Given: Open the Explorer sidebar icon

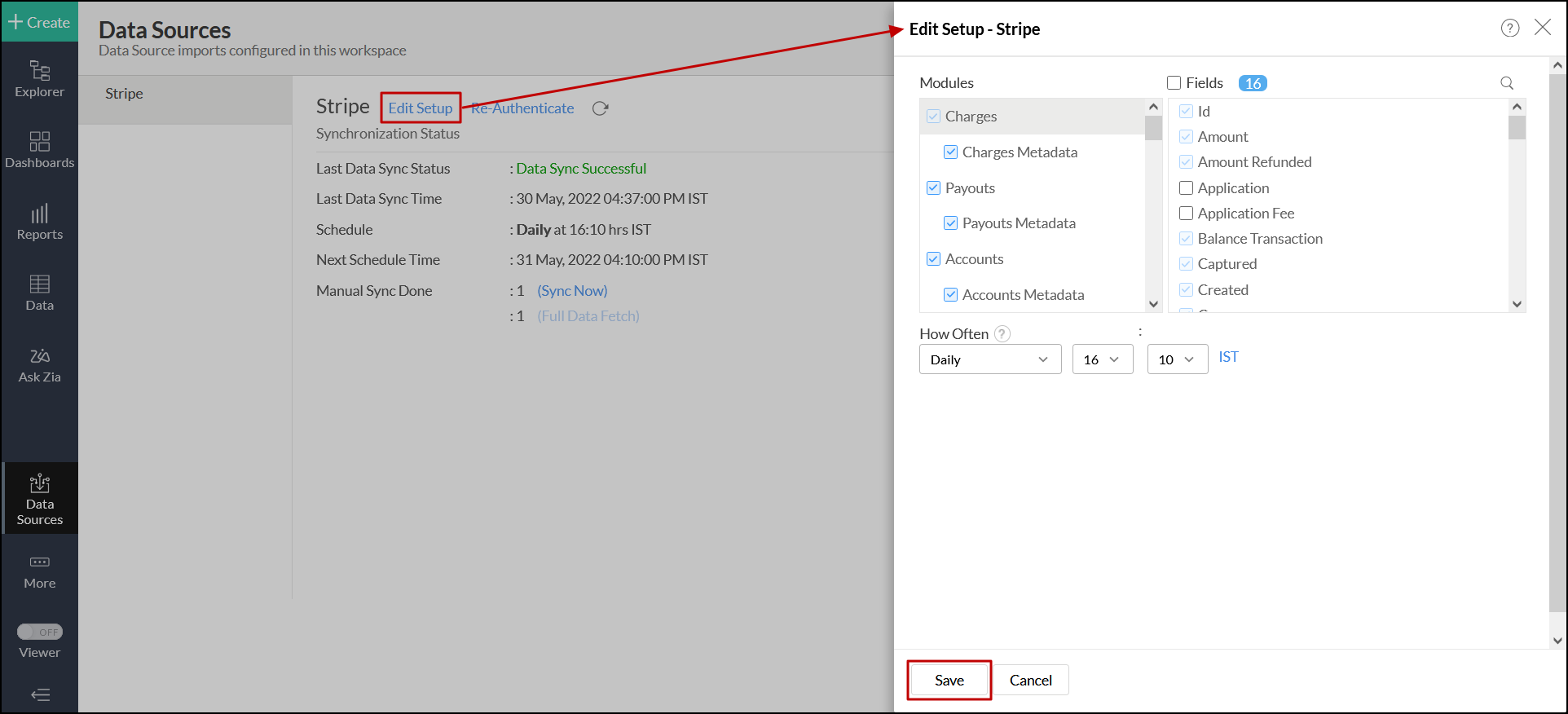Looking at the screenshot, I should point(39,78).
